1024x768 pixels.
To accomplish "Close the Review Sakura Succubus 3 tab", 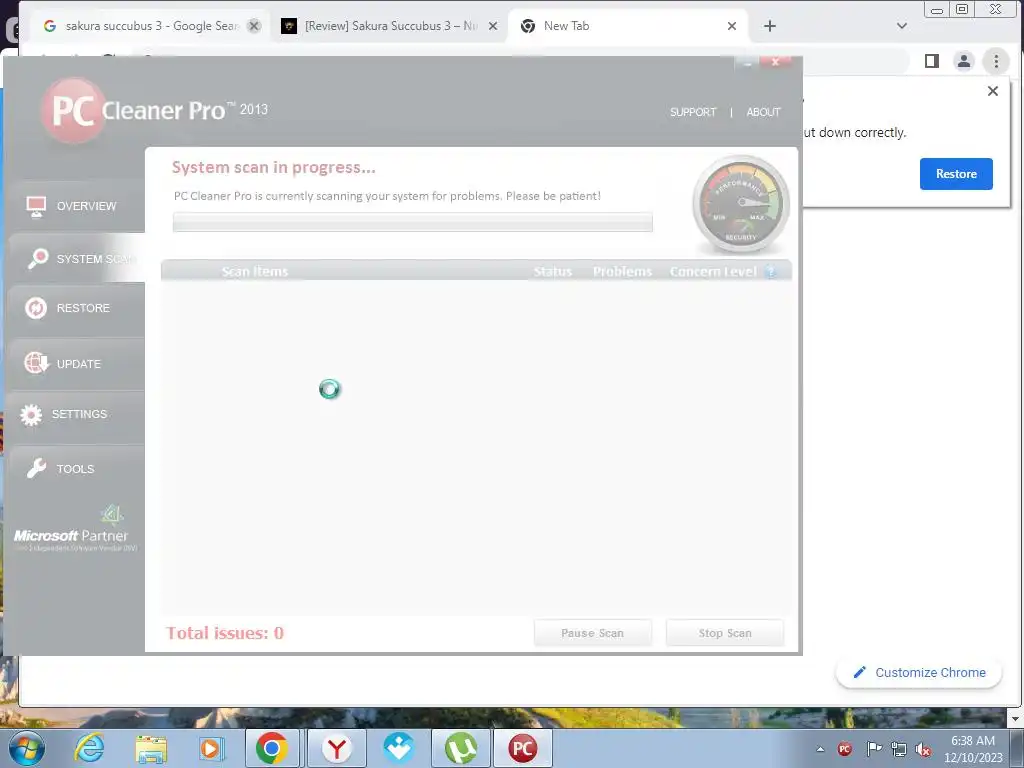I will pyautogui.click(x=493, y=25).
